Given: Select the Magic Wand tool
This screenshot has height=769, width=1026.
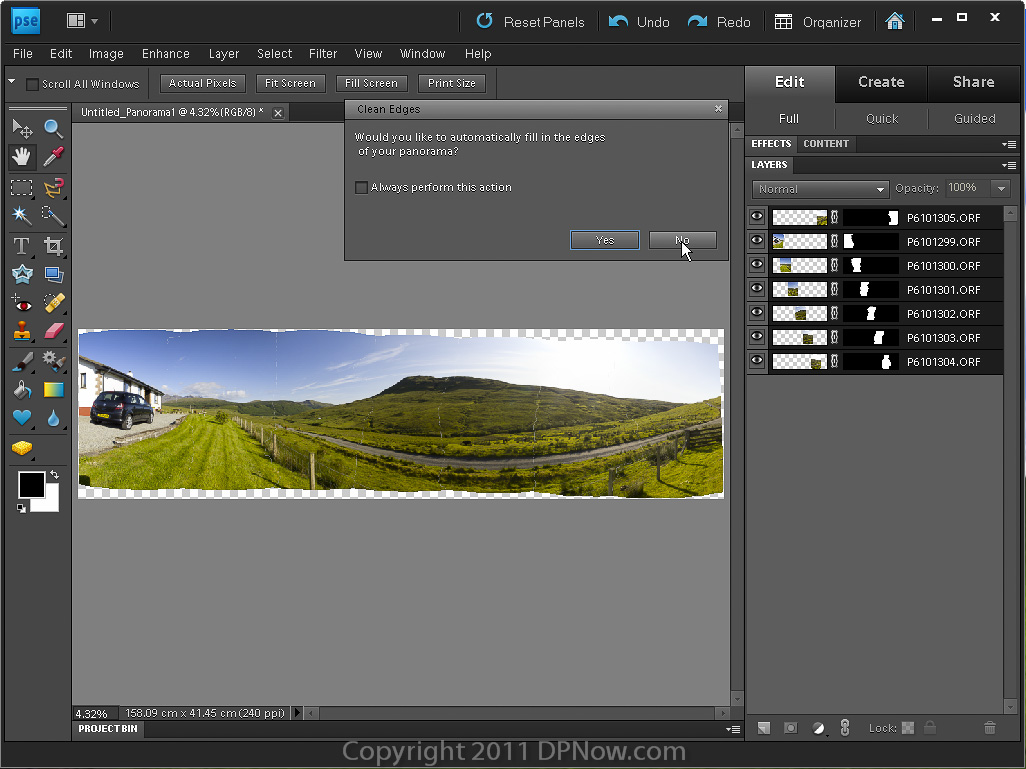Looking at the screenshot, I should (x=21, y=216).
